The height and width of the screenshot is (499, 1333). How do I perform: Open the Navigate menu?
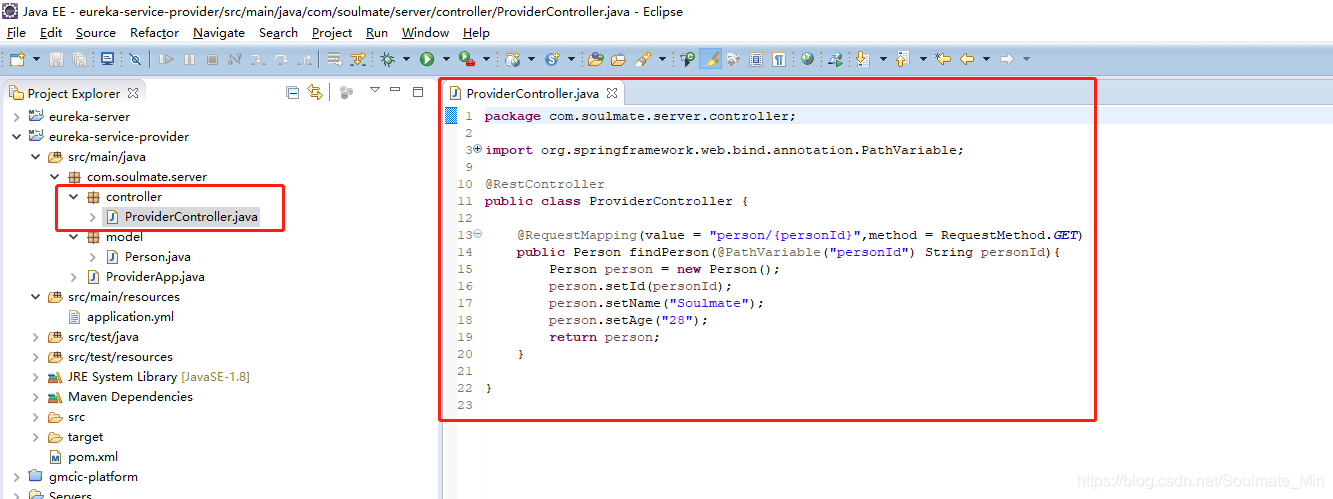pos(219,32)
